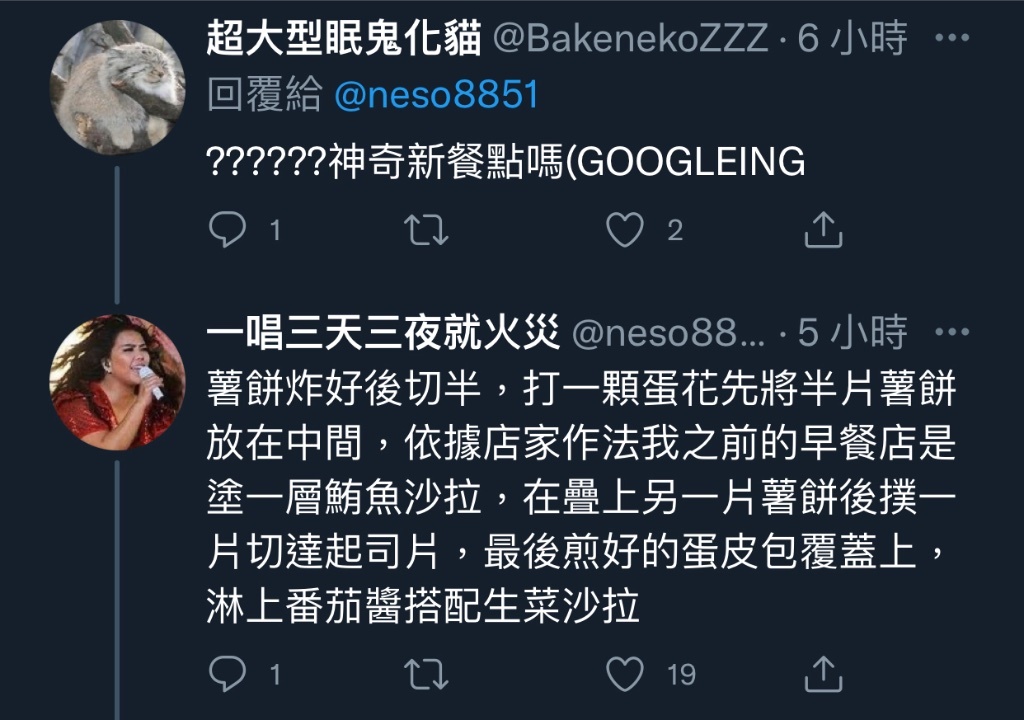Open more options for BakenekoZZZ tweet

click(x=952, y=38)
